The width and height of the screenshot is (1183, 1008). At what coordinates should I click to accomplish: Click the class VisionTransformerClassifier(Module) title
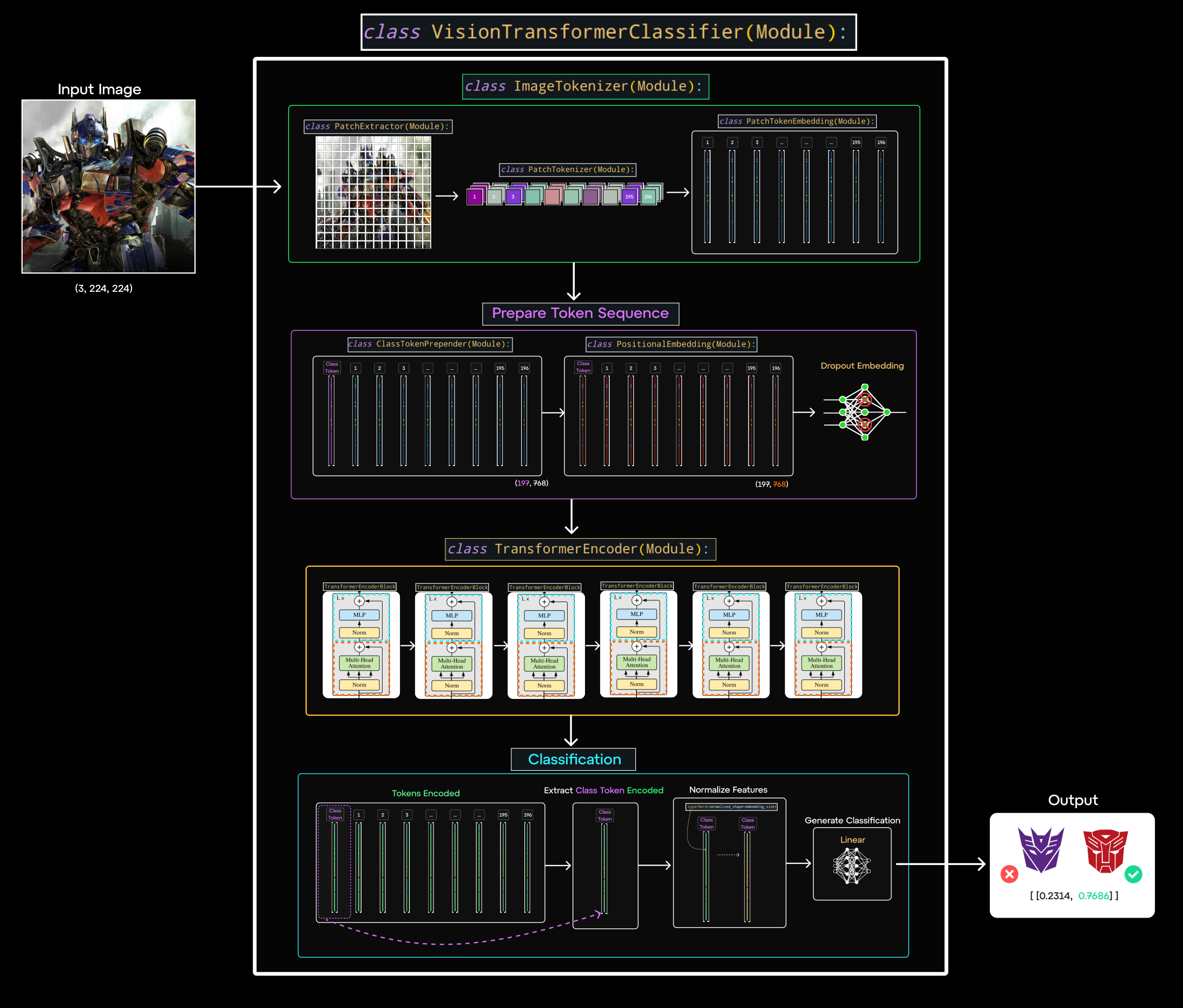click(x=609, y=32)
